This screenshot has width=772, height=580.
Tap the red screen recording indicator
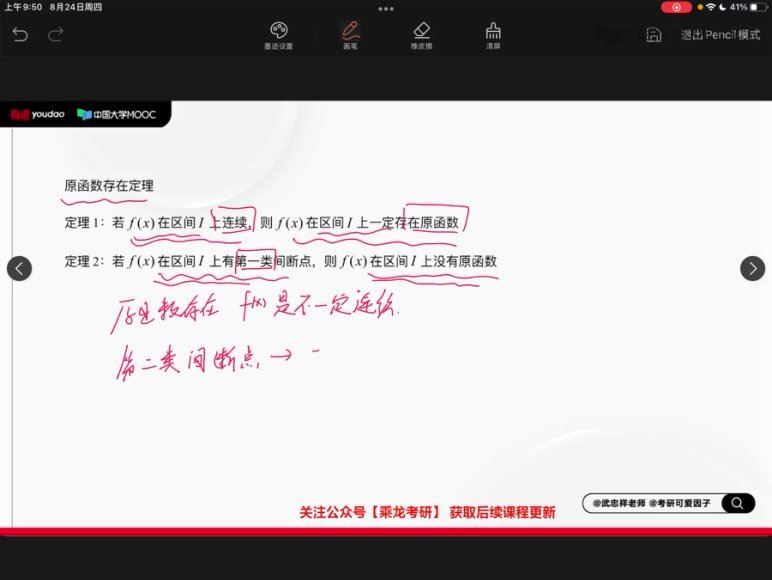pyautogui.click(x=676, y=7)
